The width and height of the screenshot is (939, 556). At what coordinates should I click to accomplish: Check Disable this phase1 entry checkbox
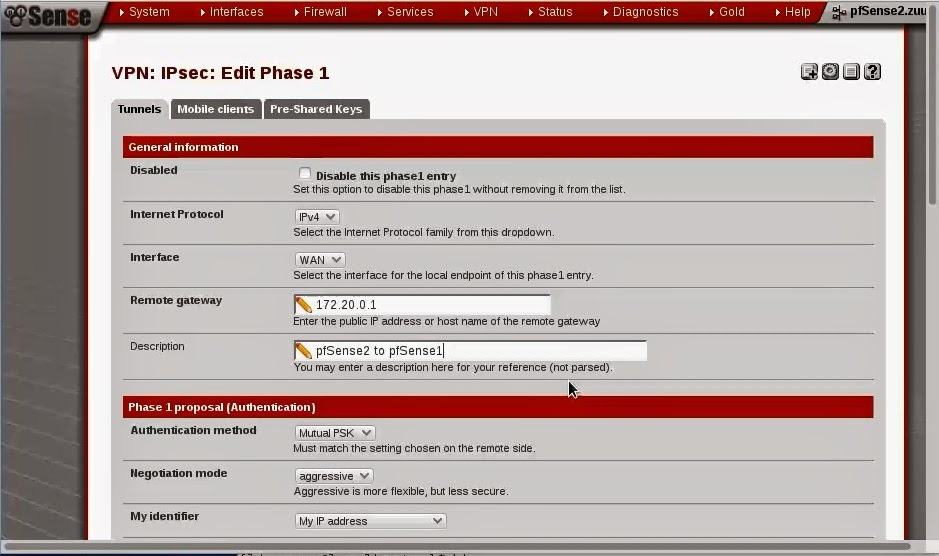pos(305,173)
